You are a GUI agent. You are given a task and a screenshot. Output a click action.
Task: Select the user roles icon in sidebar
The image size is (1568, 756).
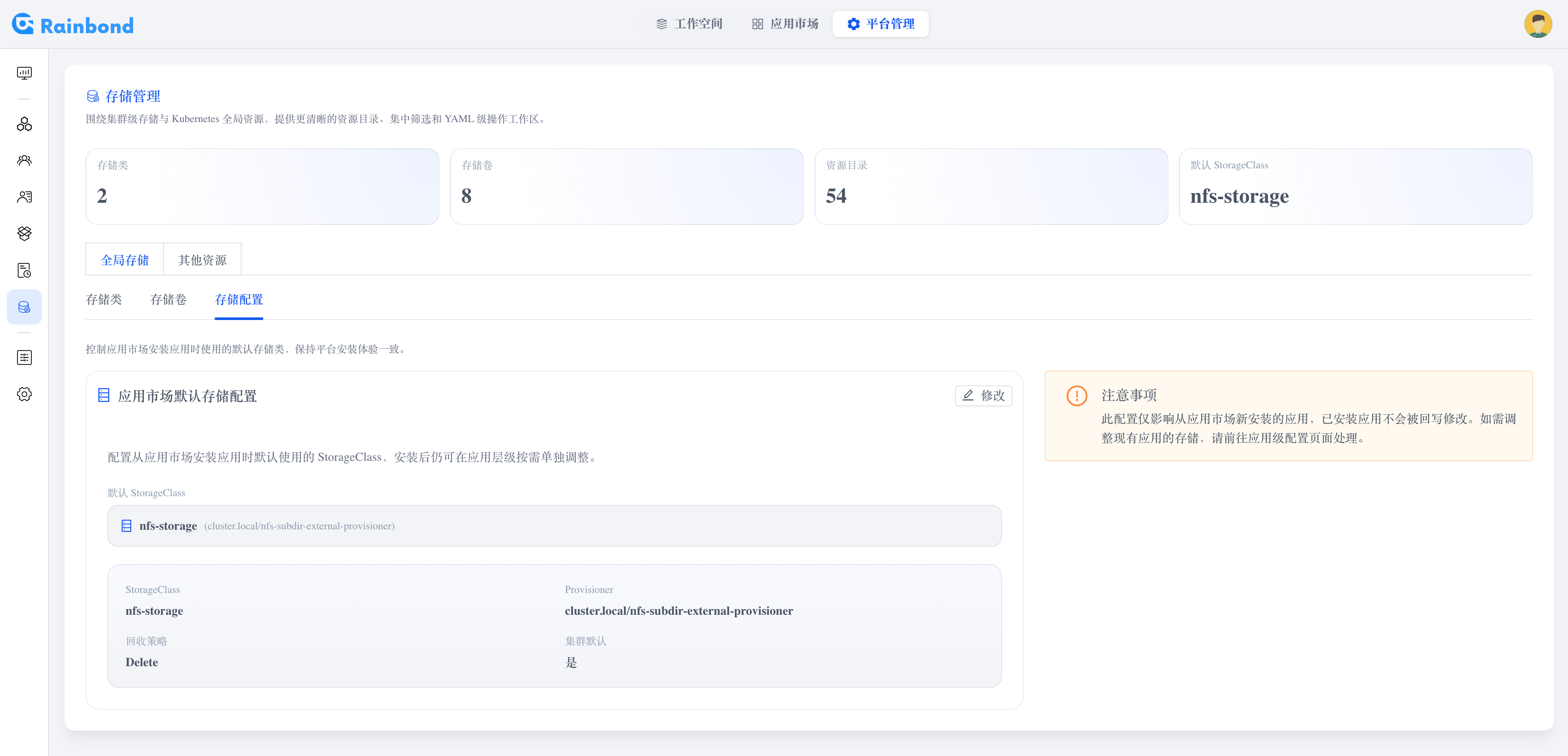[x=24, y=197]
